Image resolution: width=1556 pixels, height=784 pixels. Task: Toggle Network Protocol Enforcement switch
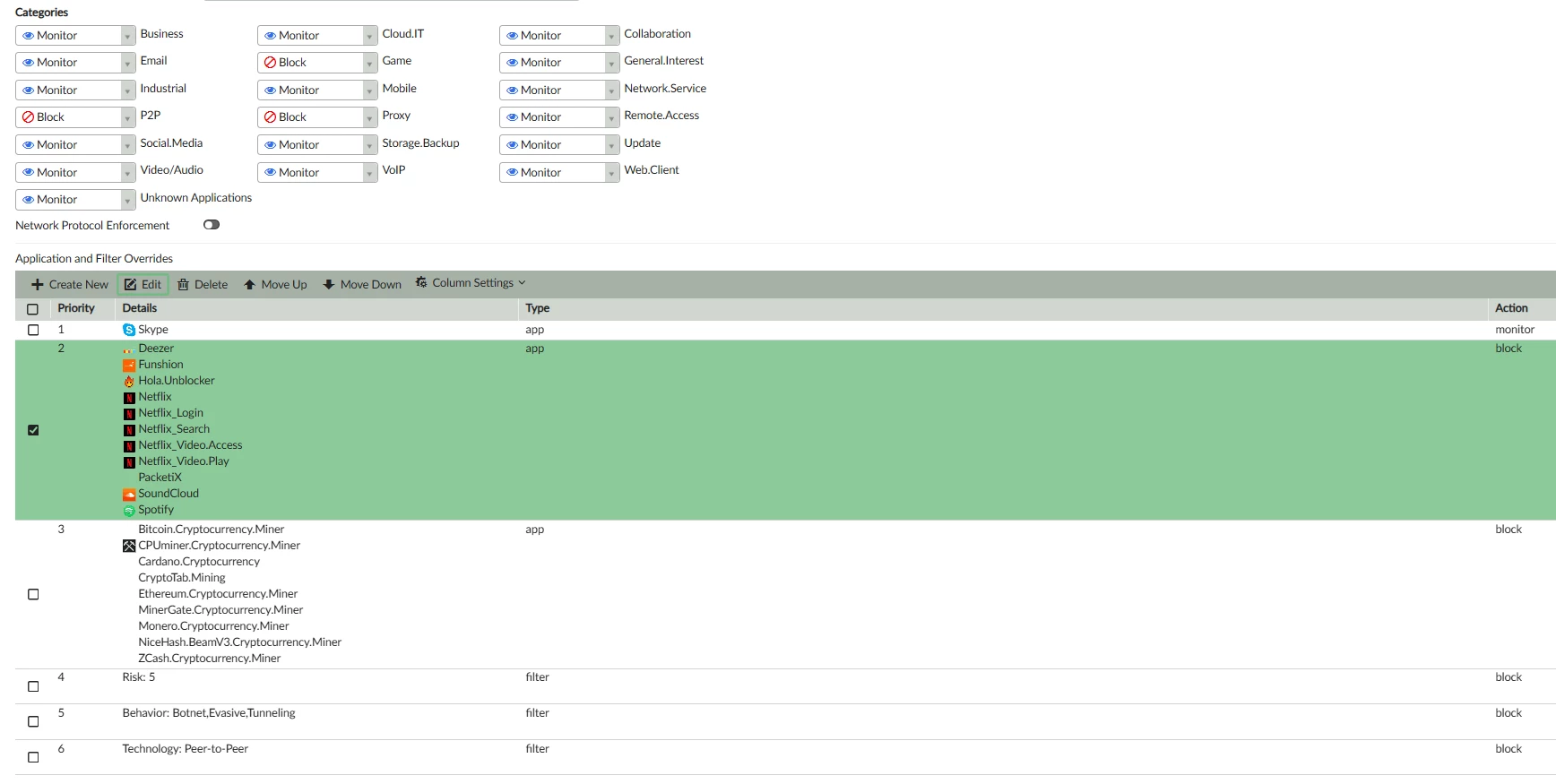click(212, 225)
